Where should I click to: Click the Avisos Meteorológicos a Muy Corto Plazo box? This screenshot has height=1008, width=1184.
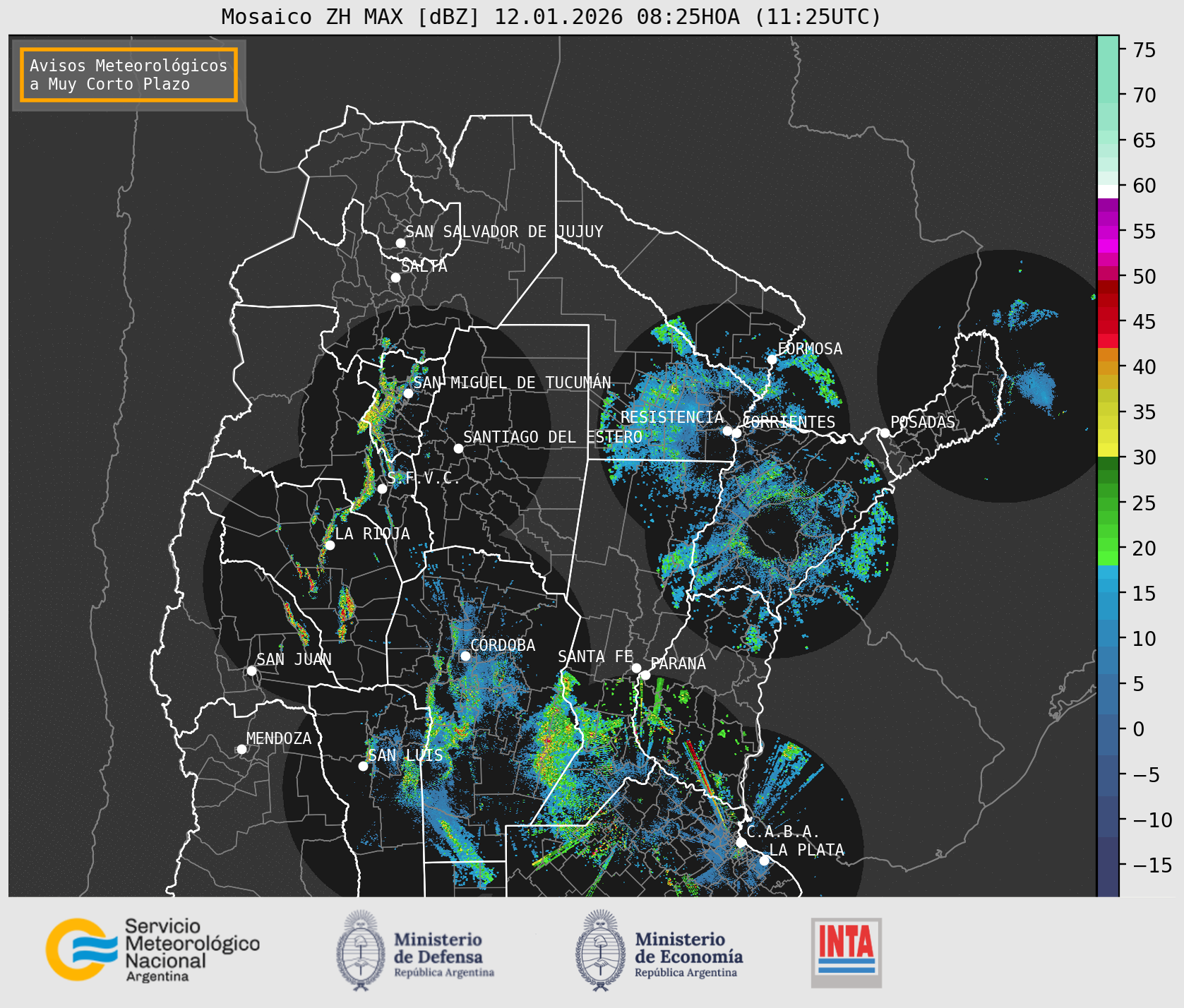(x=128, y=75)
